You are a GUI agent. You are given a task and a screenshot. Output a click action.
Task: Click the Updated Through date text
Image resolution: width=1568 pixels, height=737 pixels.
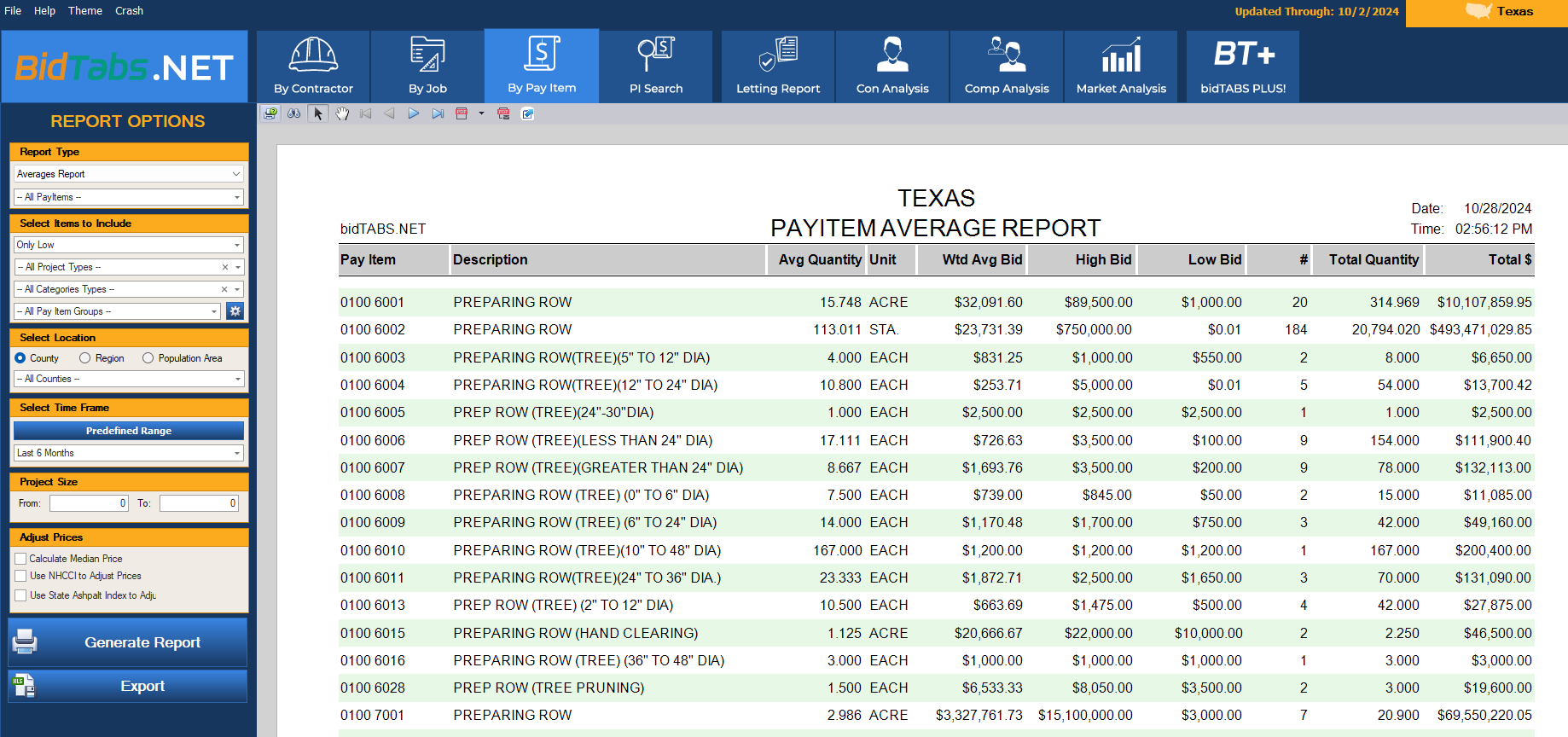click(1317, 12)
